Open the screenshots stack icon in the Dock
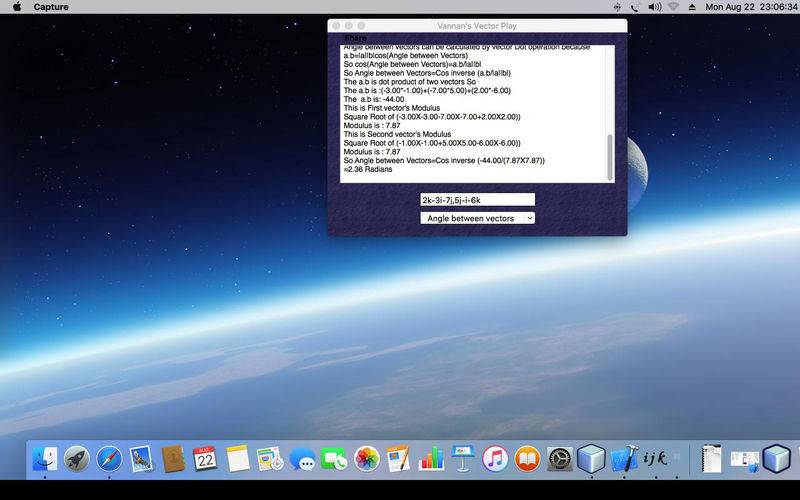This screenshot has width=800, height=500. pyautogui.click(x=744, y=460)
